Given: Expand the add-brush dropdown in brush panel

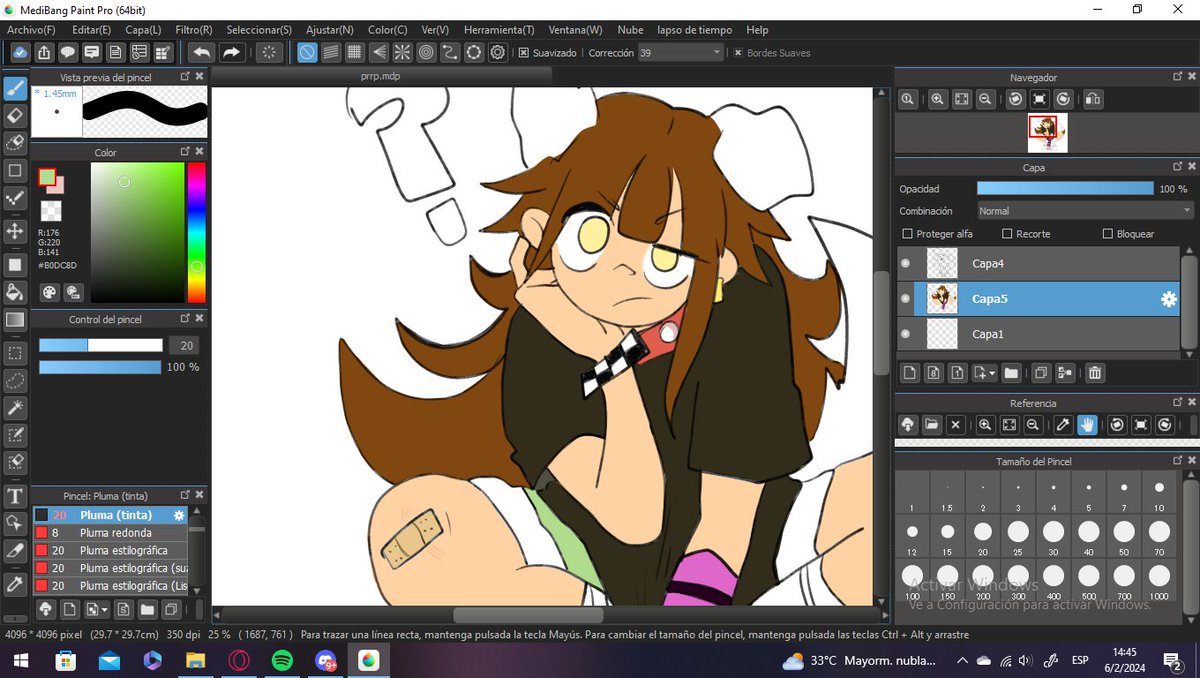Looking at the screenshot, I should [103, 609].
